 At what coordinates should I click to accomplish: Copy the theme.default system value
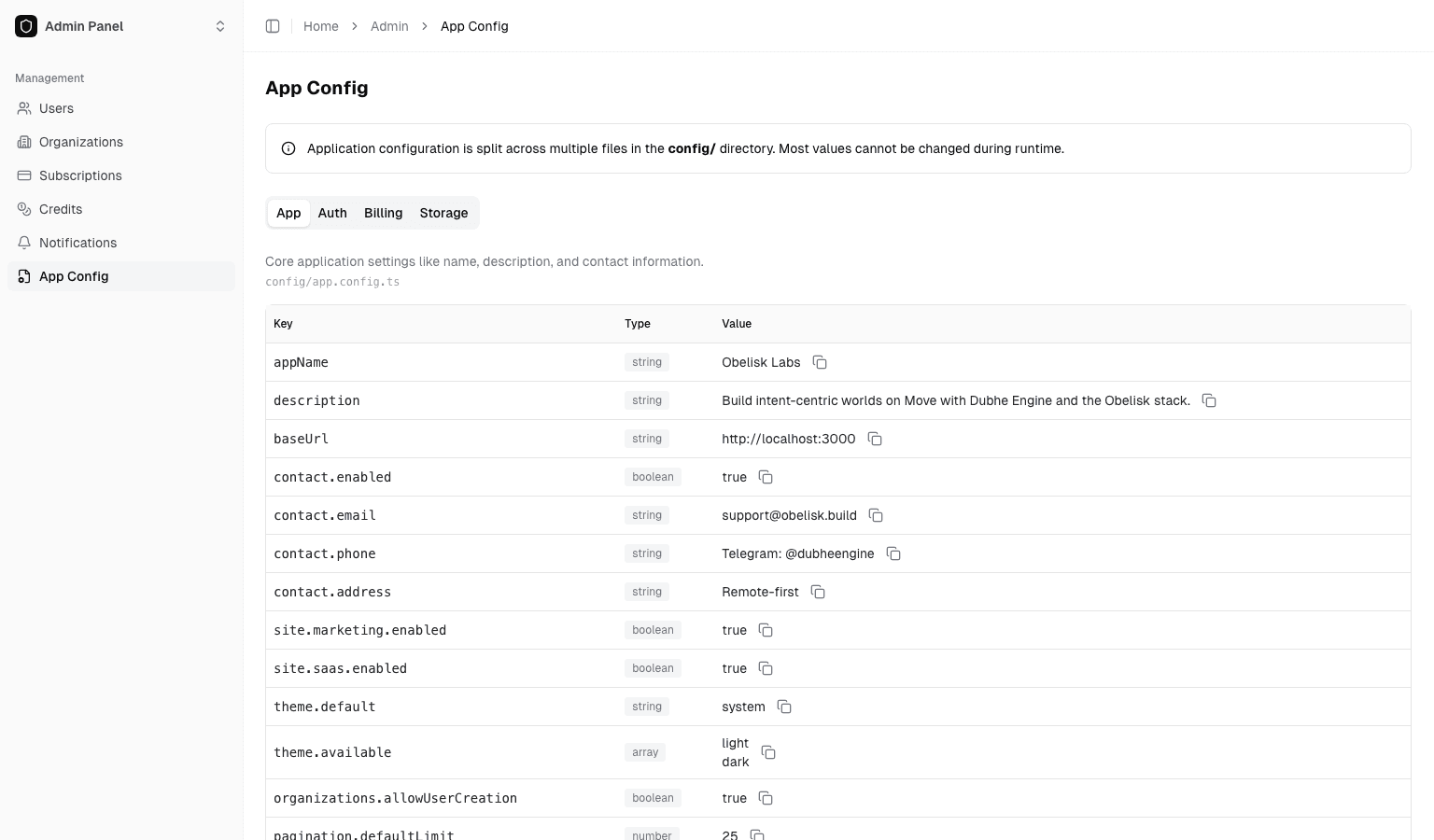(x=784, y=707)
